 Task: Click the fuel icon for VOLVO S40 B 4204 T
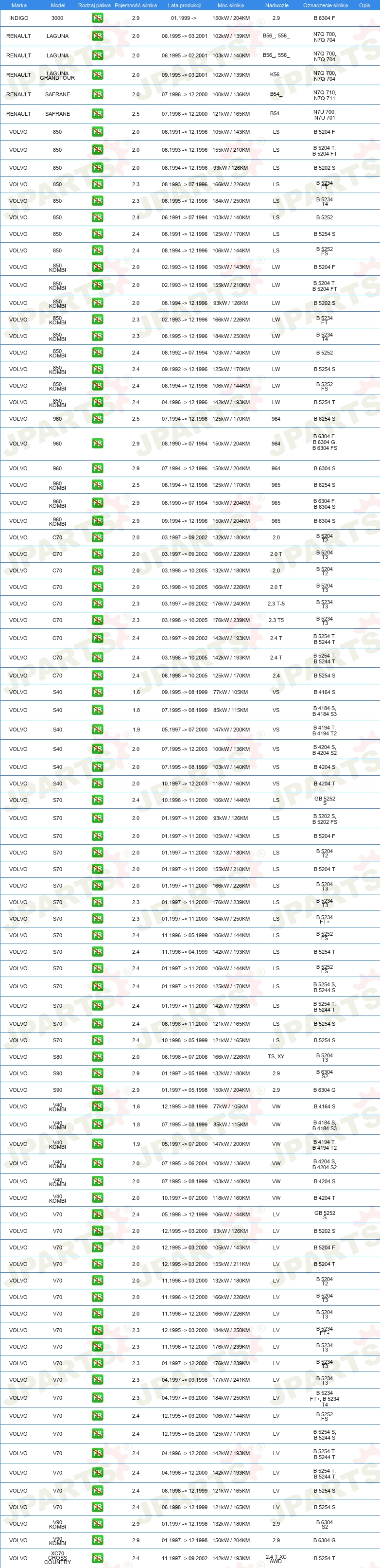(97, 784)
